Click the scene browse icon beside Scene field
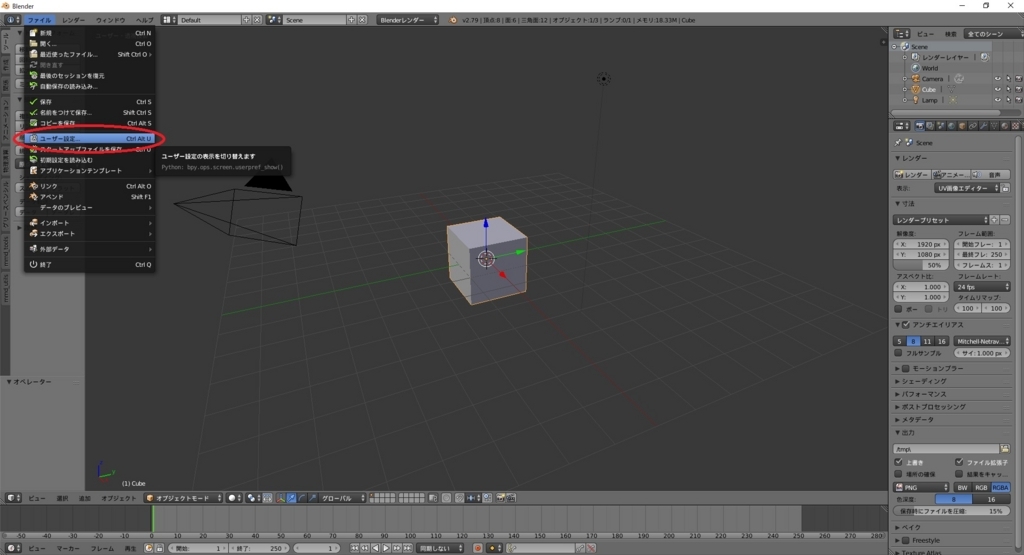The image size is (1024, 555). pyautogui.click(x=274, y=20)
